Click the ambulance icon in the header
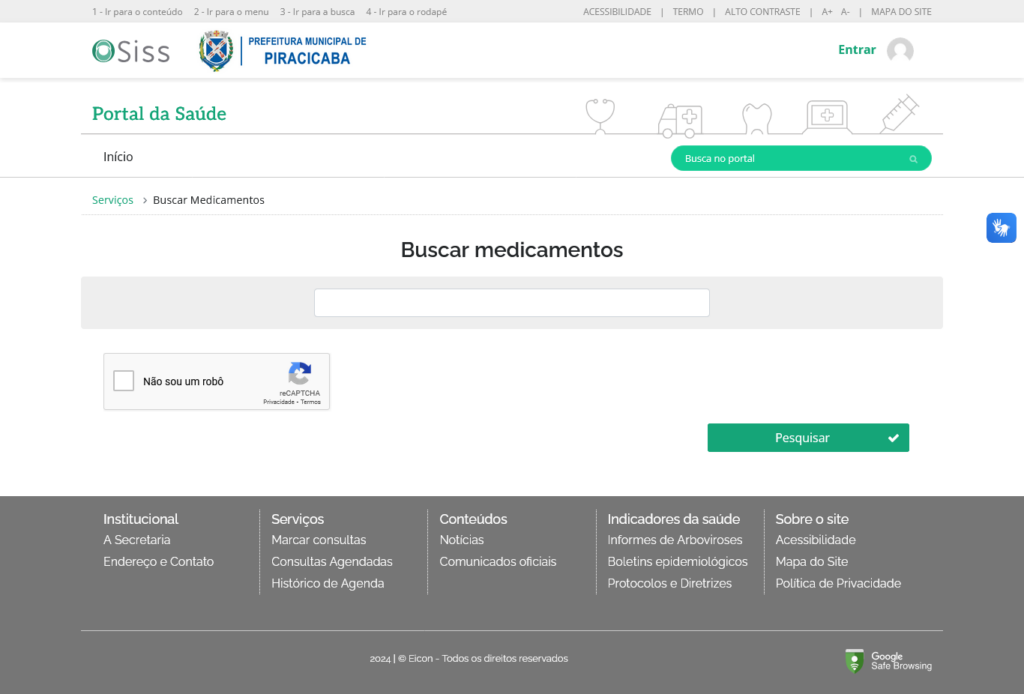The width and height of the screenshot is (1024, 694). point(679,118)
